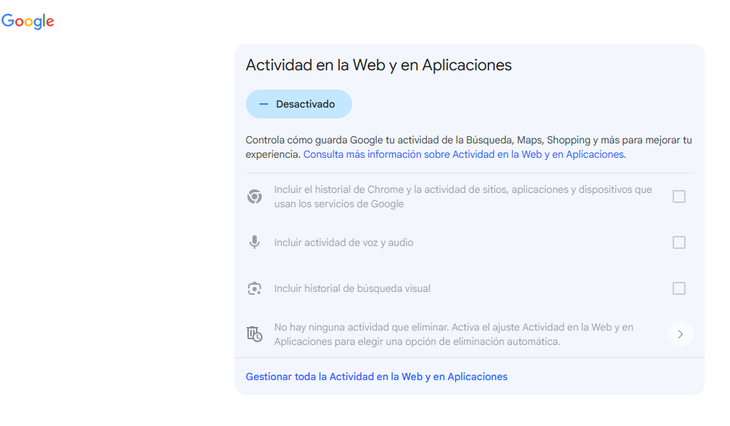The height and width of the screenshot is (426, 730).
Task: Click the visual search camera icon
Action: coord(254,288)
